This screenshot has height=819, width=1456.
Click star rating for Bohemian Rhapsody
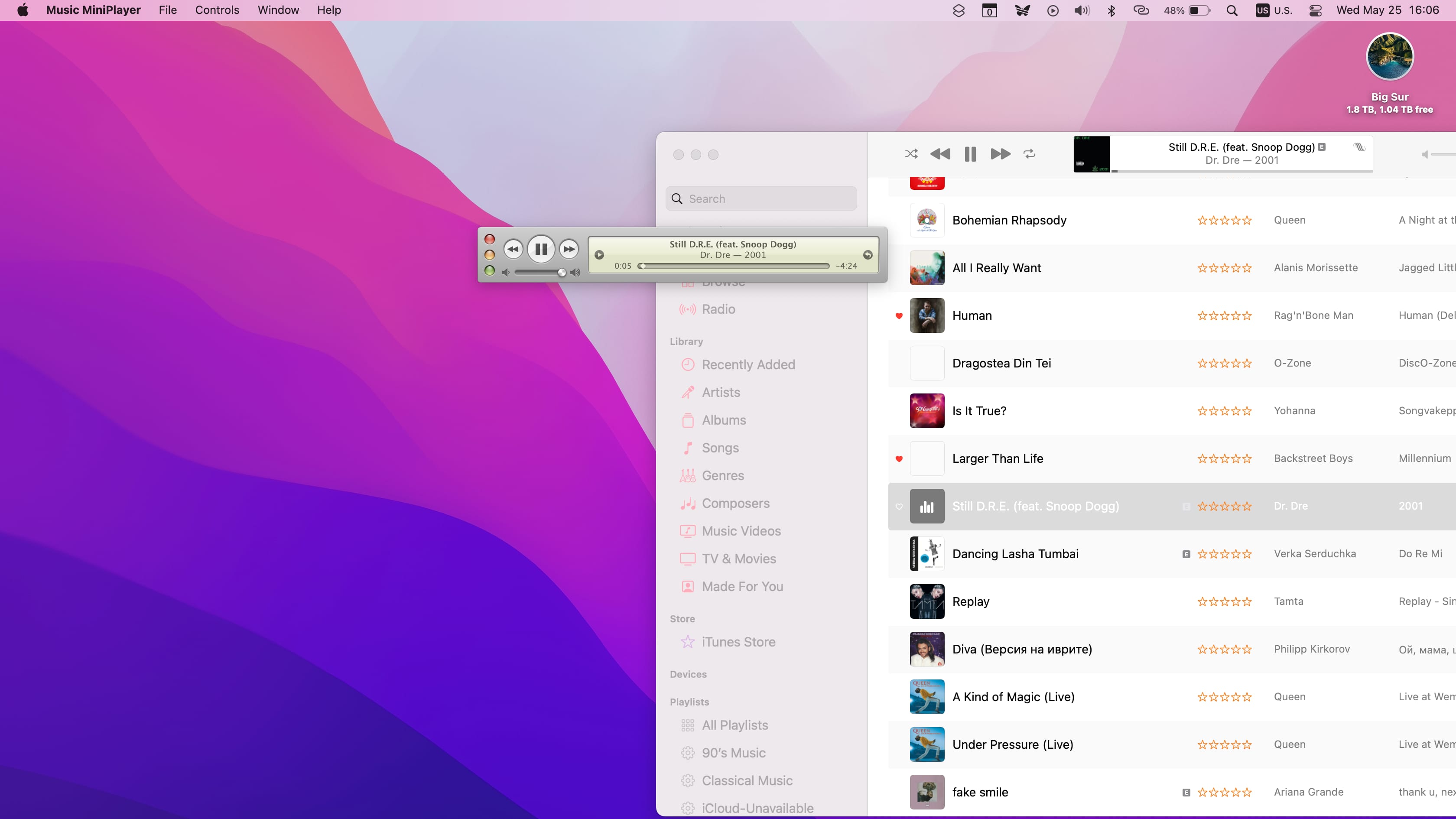[1224, 221]
